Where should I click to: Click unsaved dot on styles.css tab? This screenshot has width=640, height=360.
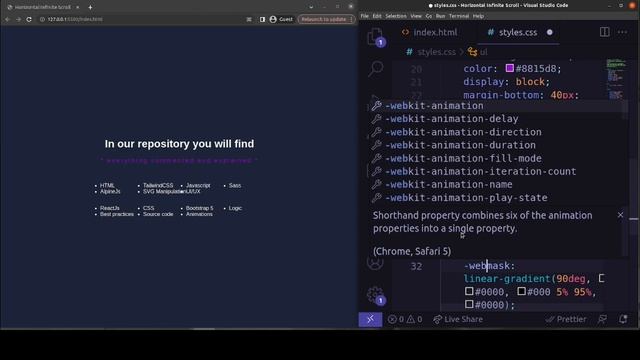pos(550,32)
